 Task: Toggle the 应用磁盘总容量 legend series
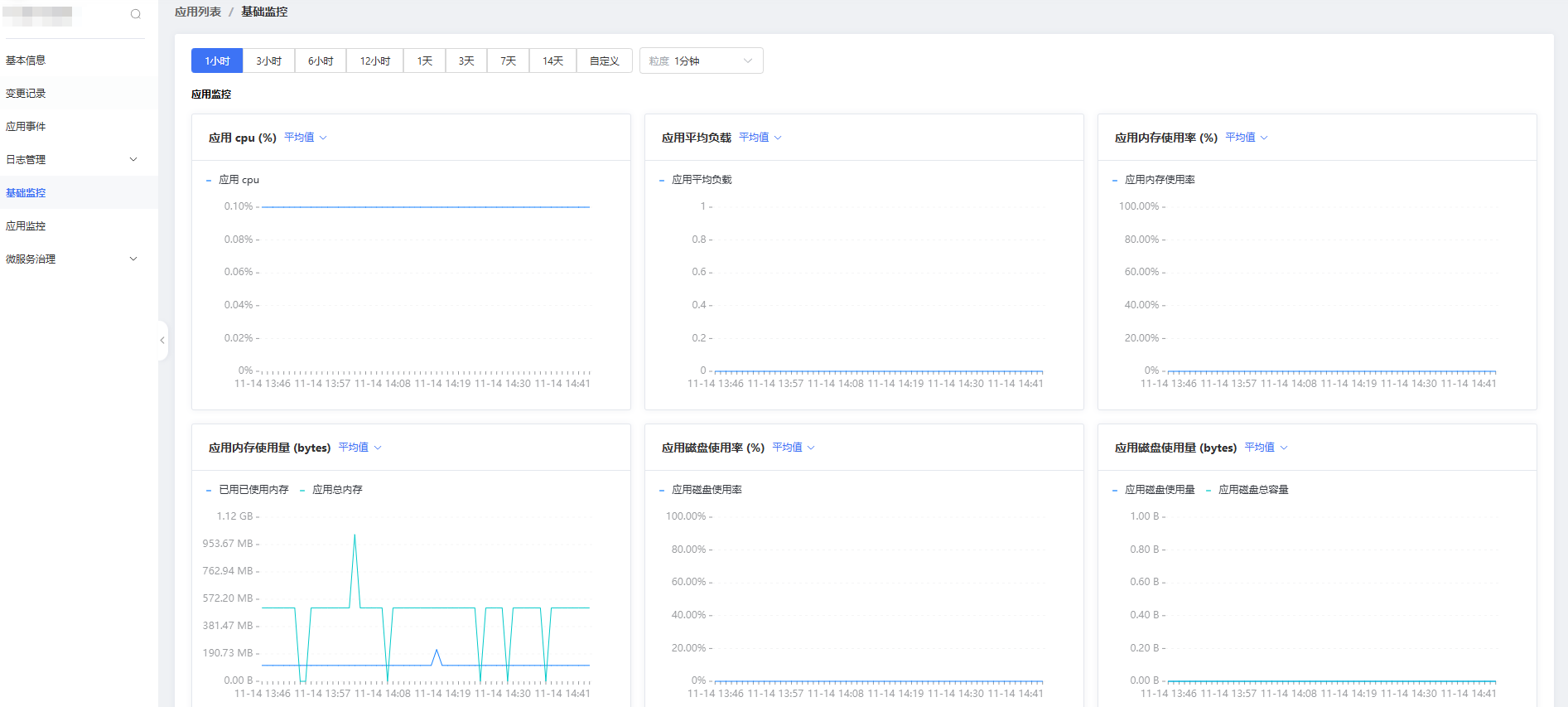(1252, 490)
